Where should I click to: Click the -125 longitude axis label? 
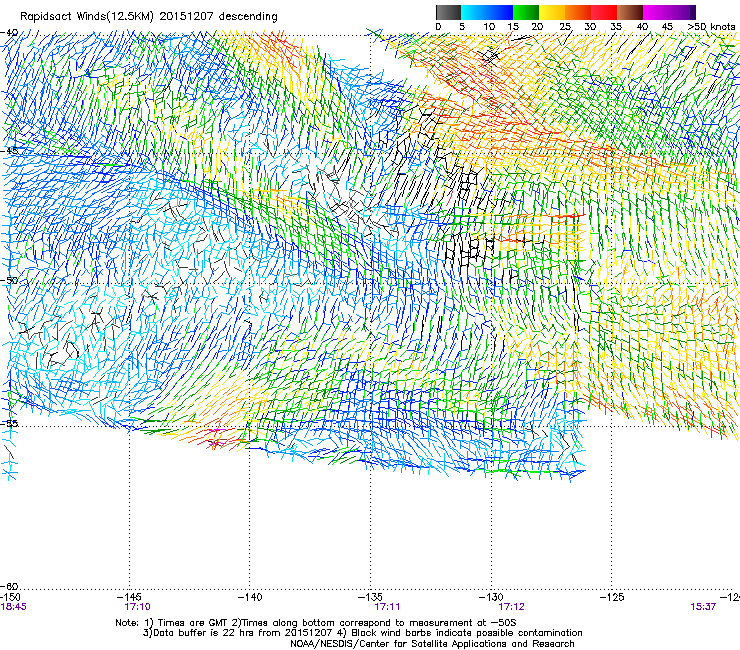612,597
